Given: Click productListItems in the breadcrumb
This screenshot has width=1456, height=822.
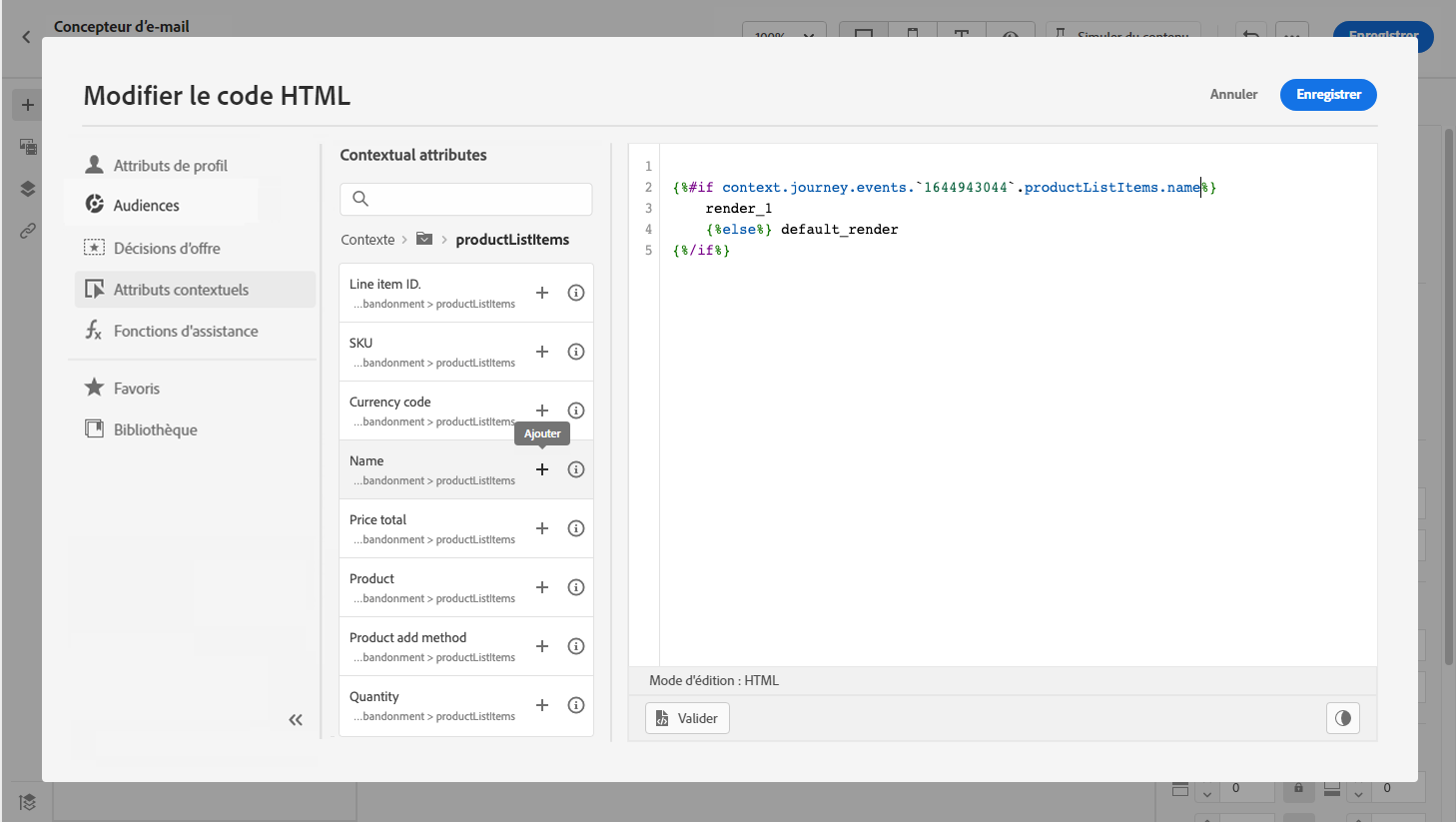Looking at the screenshot, I should point(512,240).
